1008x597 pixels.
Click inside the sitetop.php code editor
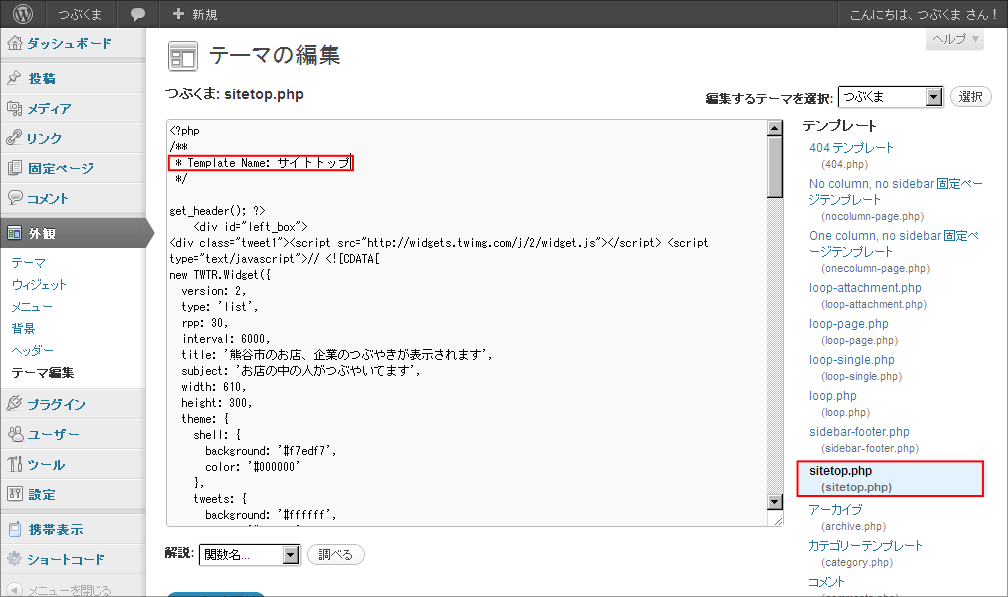pyautogui.click(x=467, y=323)
